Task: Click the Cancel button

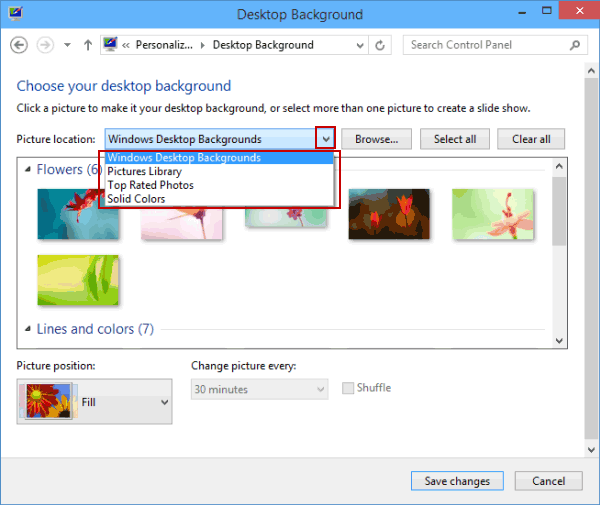Action: [x=548, y=481]
